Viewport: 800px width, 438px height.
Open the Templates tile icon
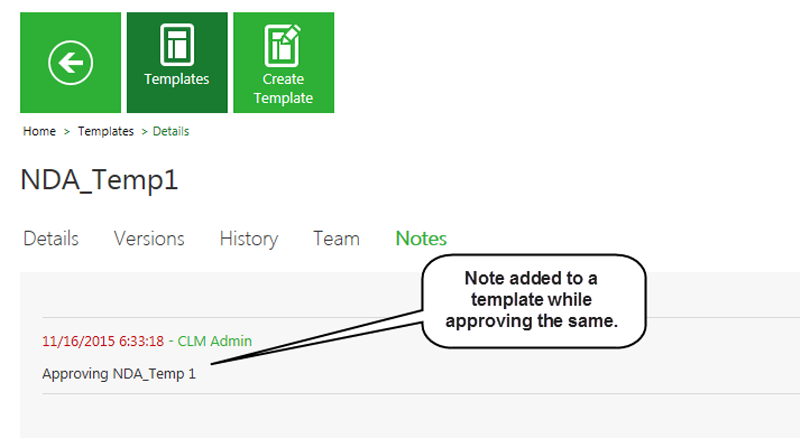(x=177, y=45)
